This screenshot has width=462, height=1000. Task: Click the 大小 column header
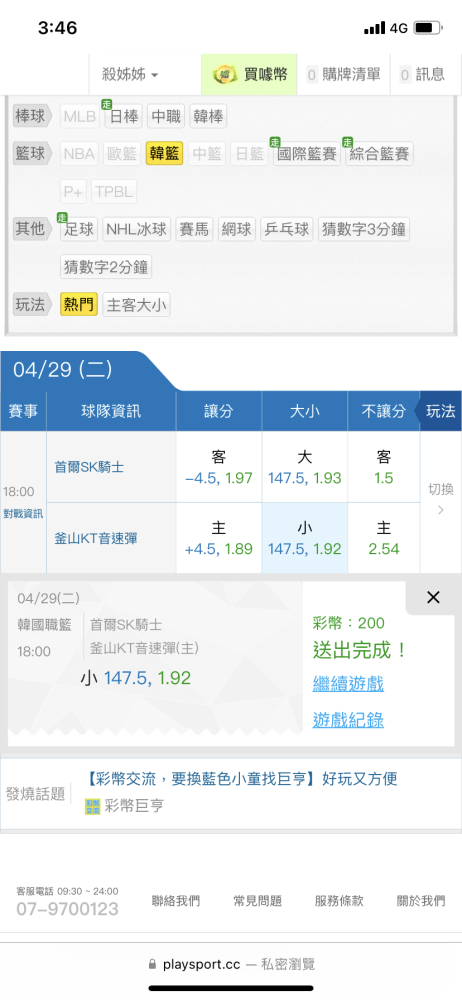point(304,411)
